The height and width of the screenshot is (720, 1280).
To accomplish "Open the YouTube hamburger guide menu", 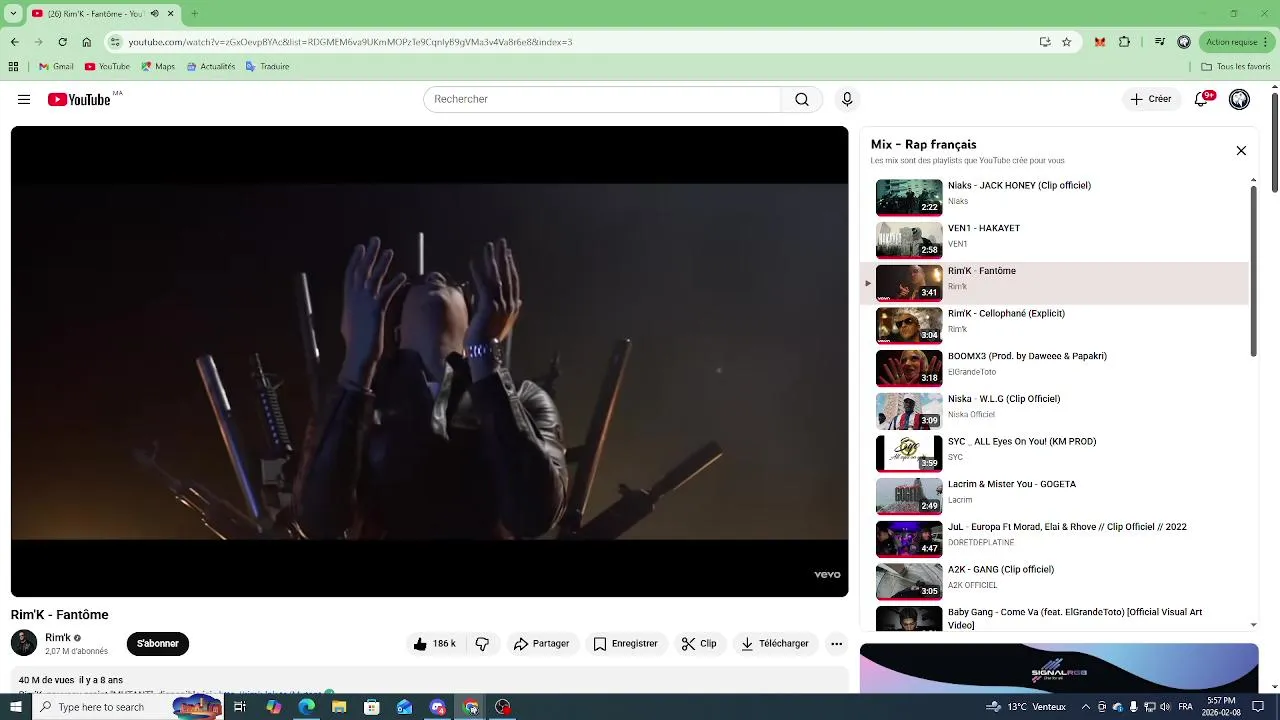I will coord(24,99).
